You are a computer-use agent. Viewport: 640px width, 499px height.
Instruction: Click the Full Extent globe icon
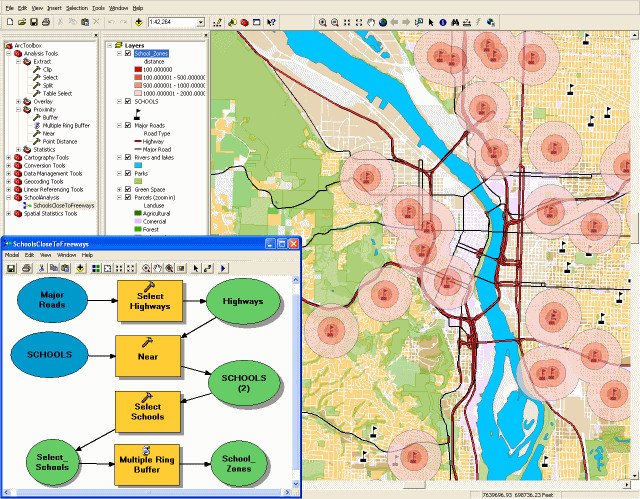pyautogui.click(x=381, y=21)
